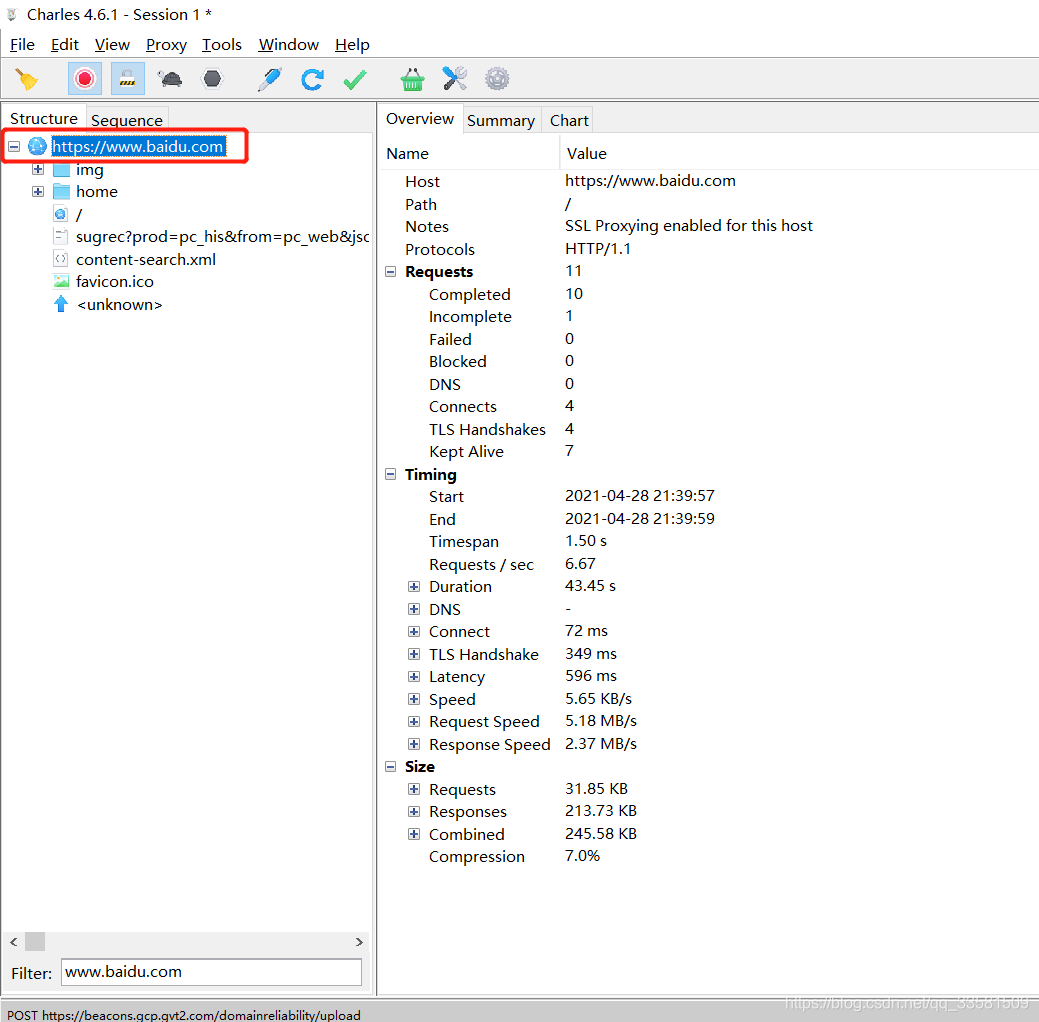
Task: Open the Edit menu
Action: (x=64, y=44)
